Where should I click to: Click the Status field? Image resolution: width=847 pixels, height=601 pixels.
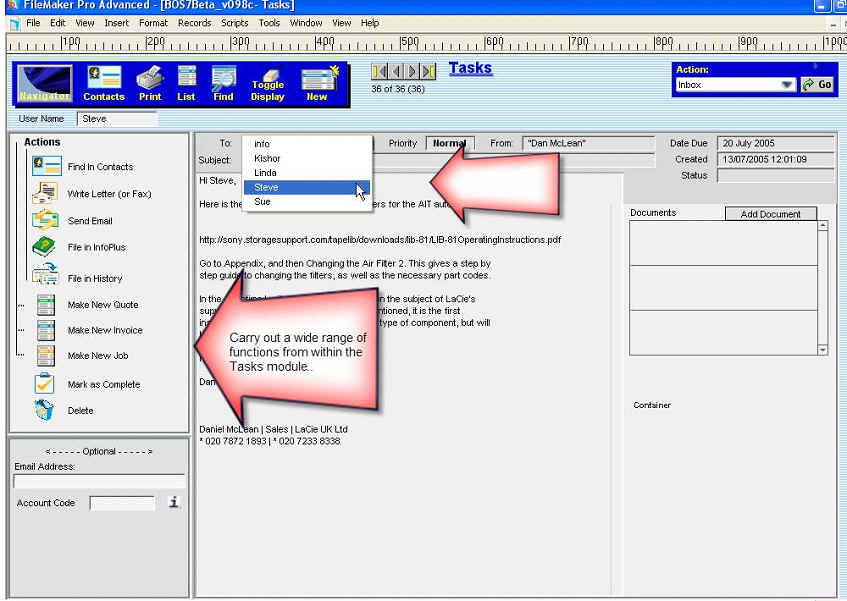pos(775,175)
